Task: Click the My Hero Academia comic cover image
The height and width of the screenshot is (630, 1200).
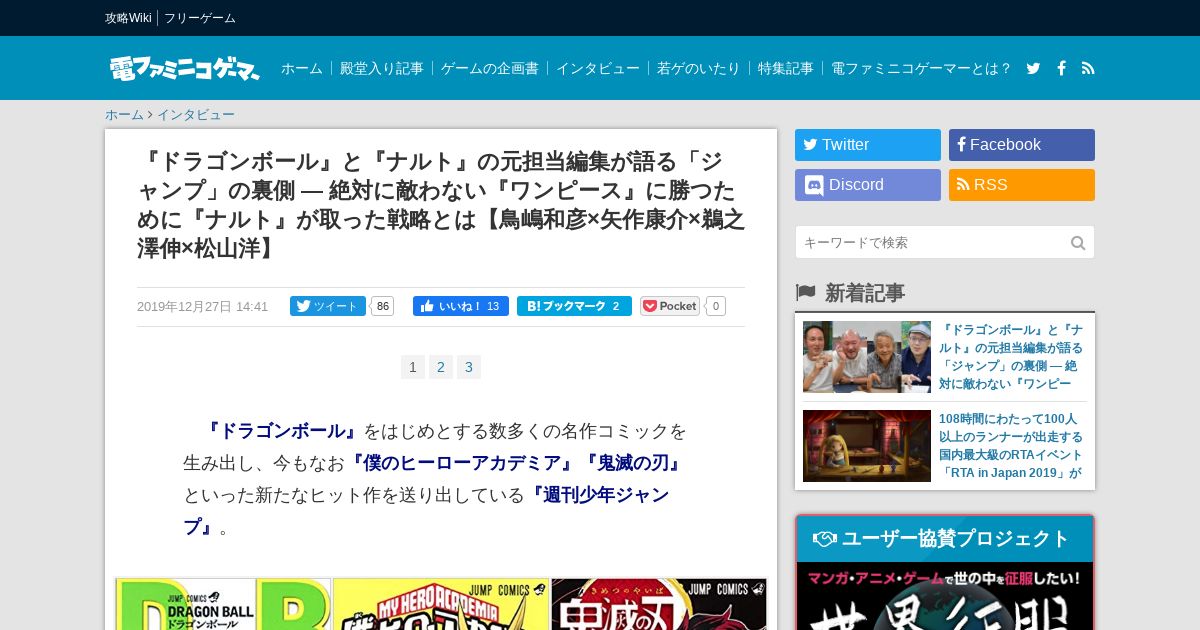Action: [x=441, y=604]
